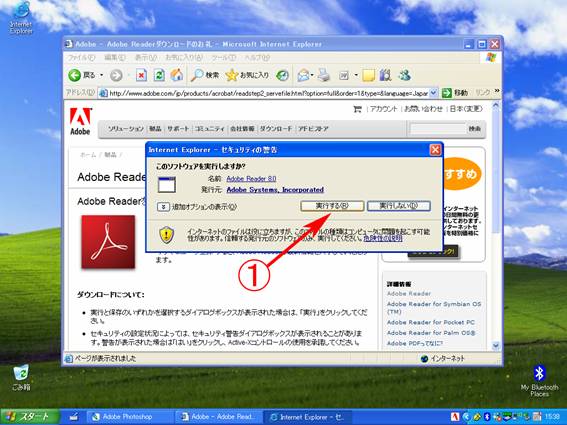Open the Tools menu in IE
Viewport: 567px width, 425px height.
tap(223, 58)
